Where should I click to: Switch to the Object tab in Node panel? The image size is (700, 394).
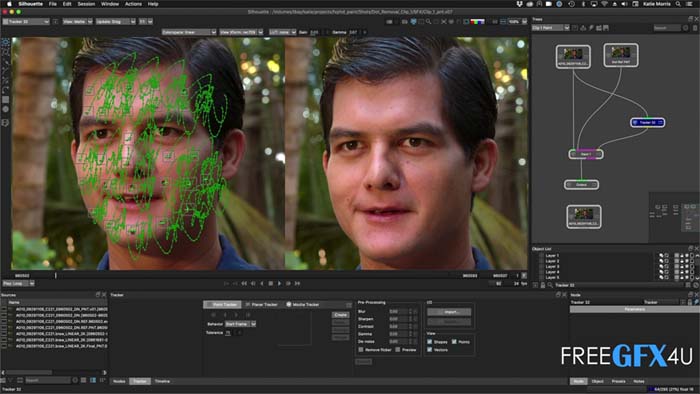pos(597,382)
